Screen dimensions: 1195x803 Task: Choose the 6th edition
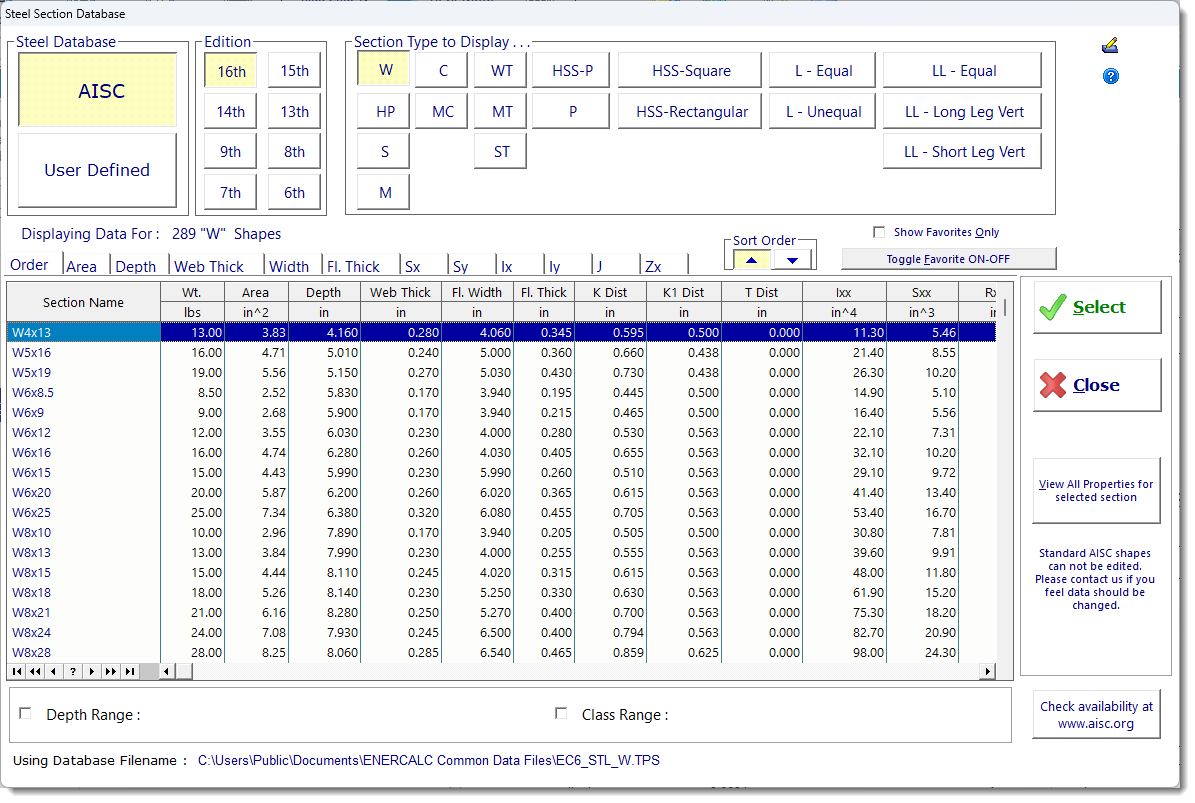click(294, 193)
